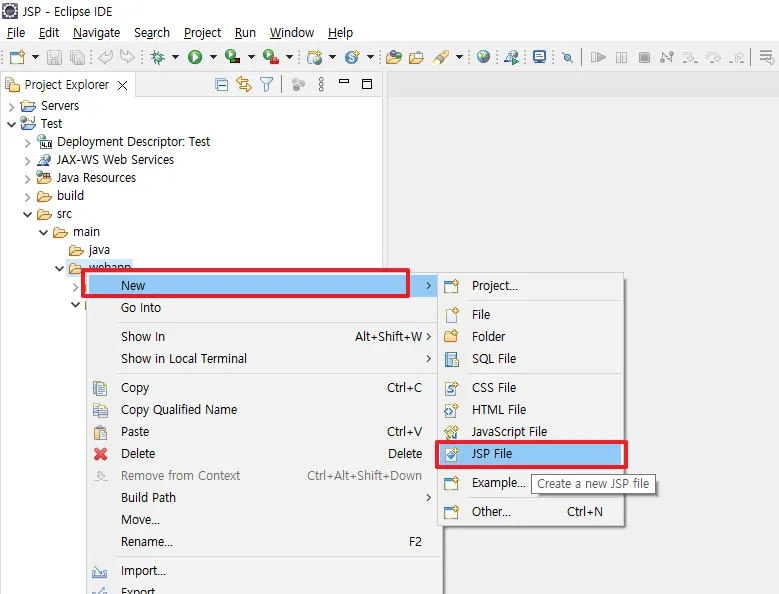Open the Window menu in menu bar
Screen dimensions: 779x594
291,33
